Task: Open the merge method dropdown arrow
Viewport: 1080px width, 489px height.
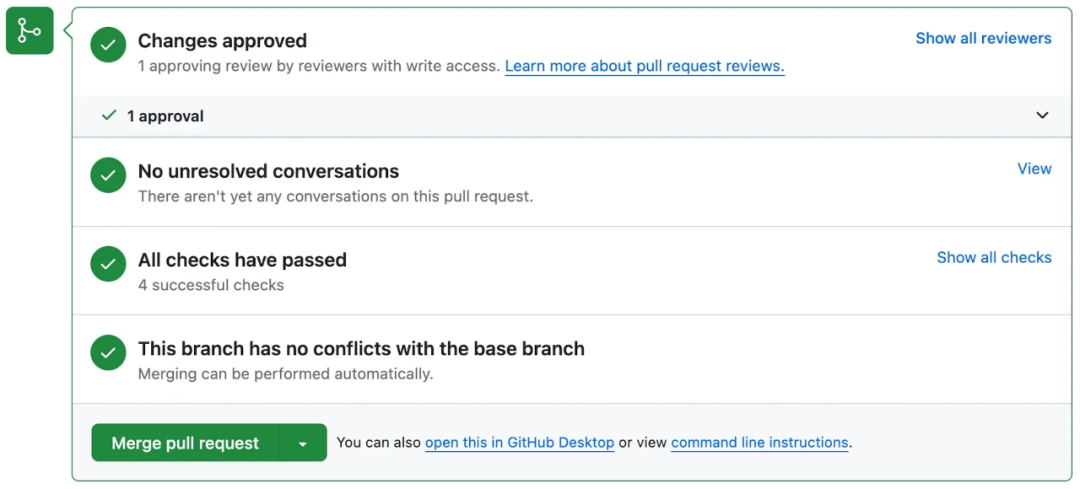Action: point(303,443)
